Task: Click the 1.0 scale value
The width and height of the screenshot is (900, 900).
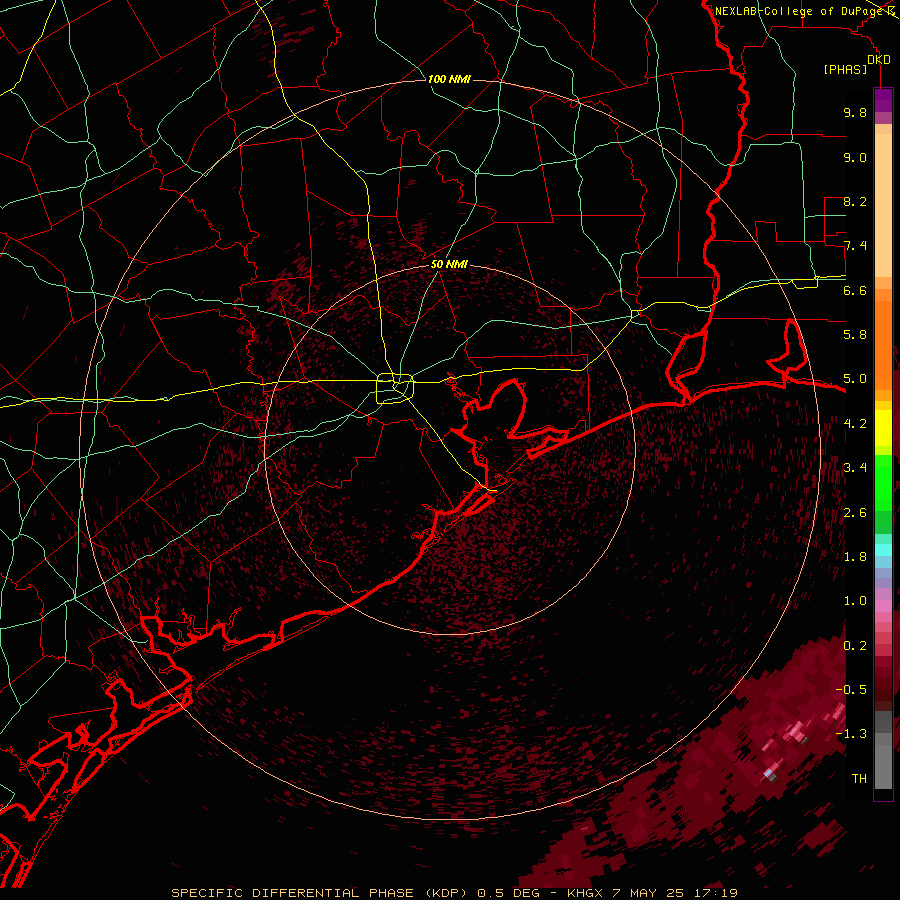Action: click(x=855, y=601)
